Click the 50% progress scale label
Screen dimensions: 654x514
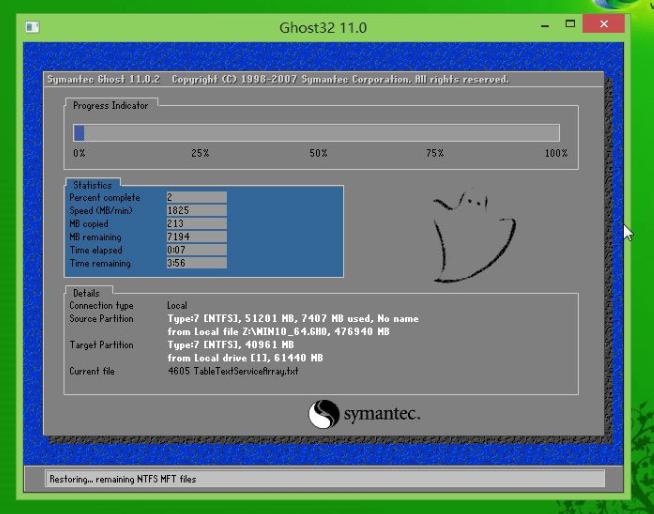tap(318, 153)
